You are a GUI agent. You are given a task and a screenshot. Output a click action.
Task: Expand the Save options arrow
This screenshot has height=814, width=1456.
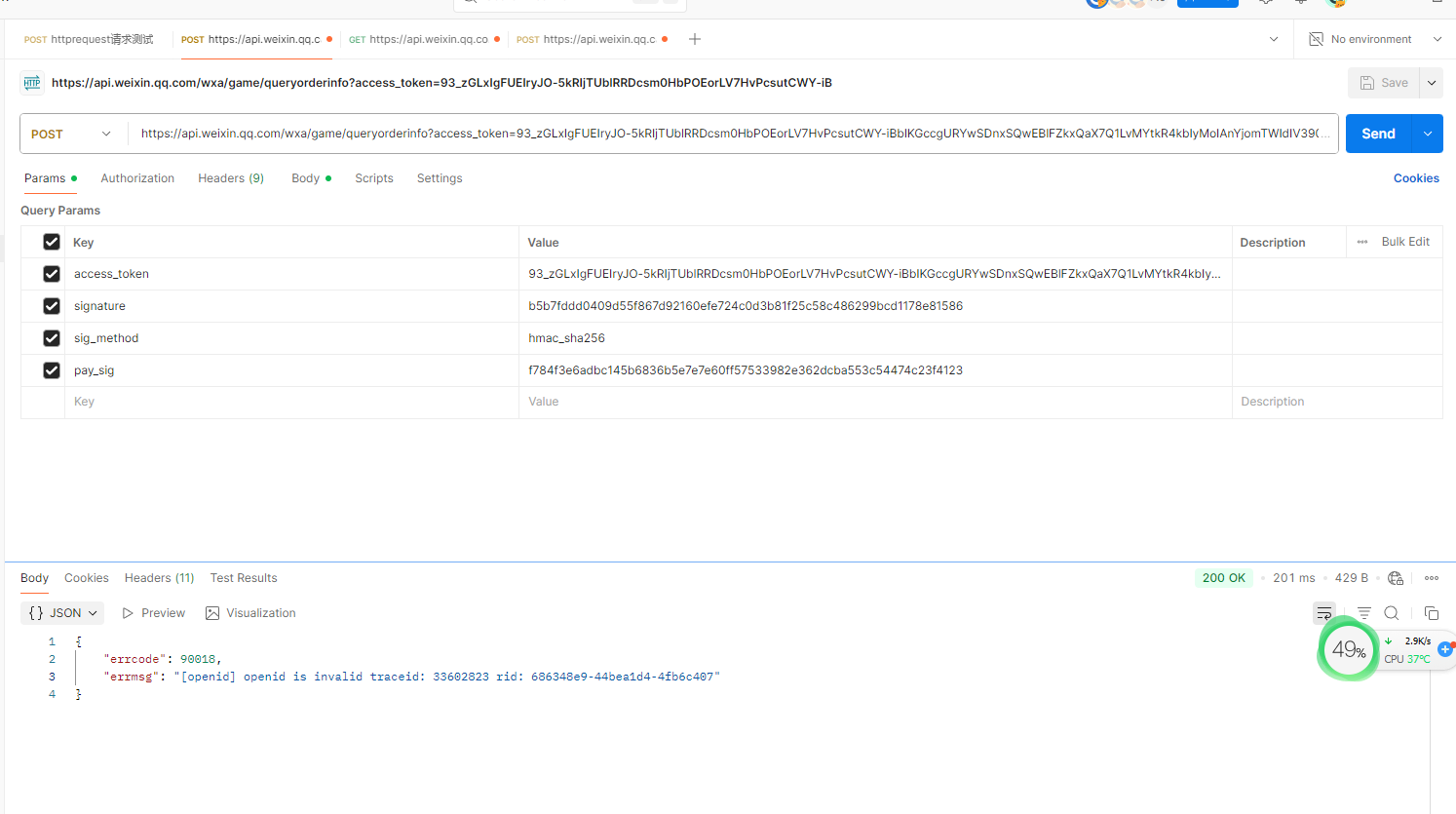click(x=1432, y=83)
